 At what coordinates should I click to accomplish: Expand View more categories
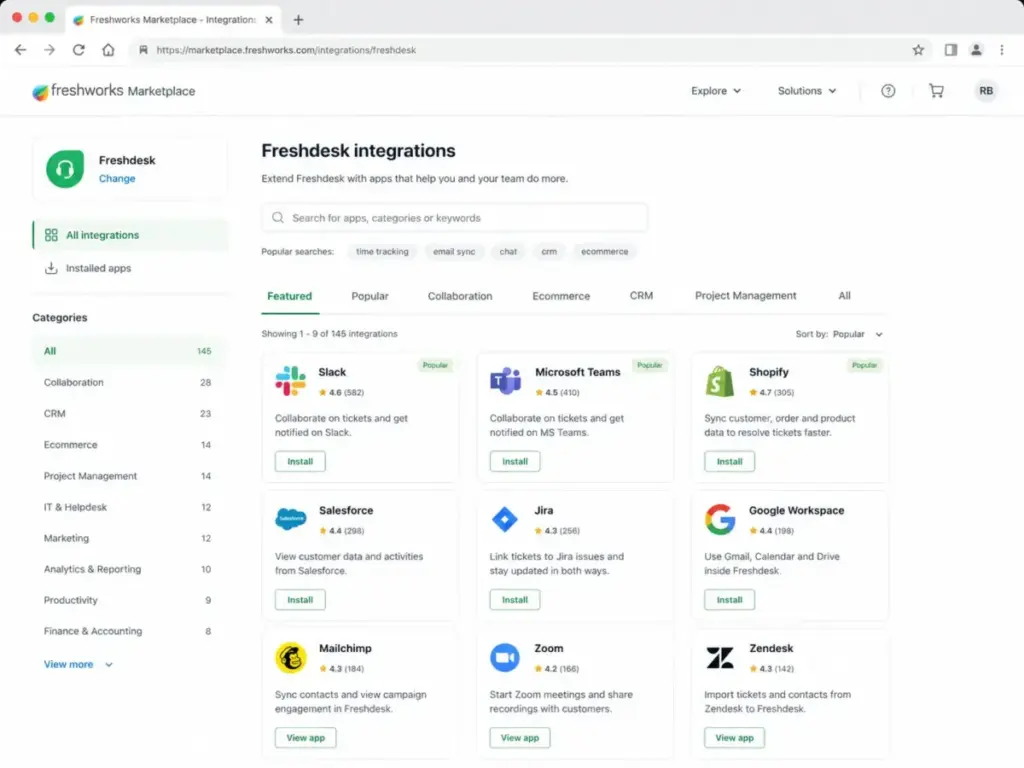pyautogui.click(x=78, y=664)
